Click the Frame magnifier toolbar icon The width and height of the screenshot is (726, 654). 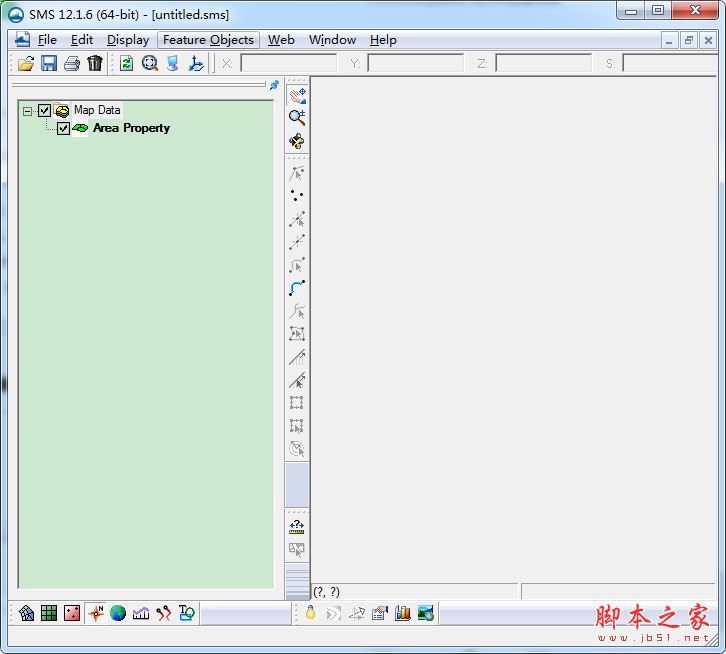point(150,63)
